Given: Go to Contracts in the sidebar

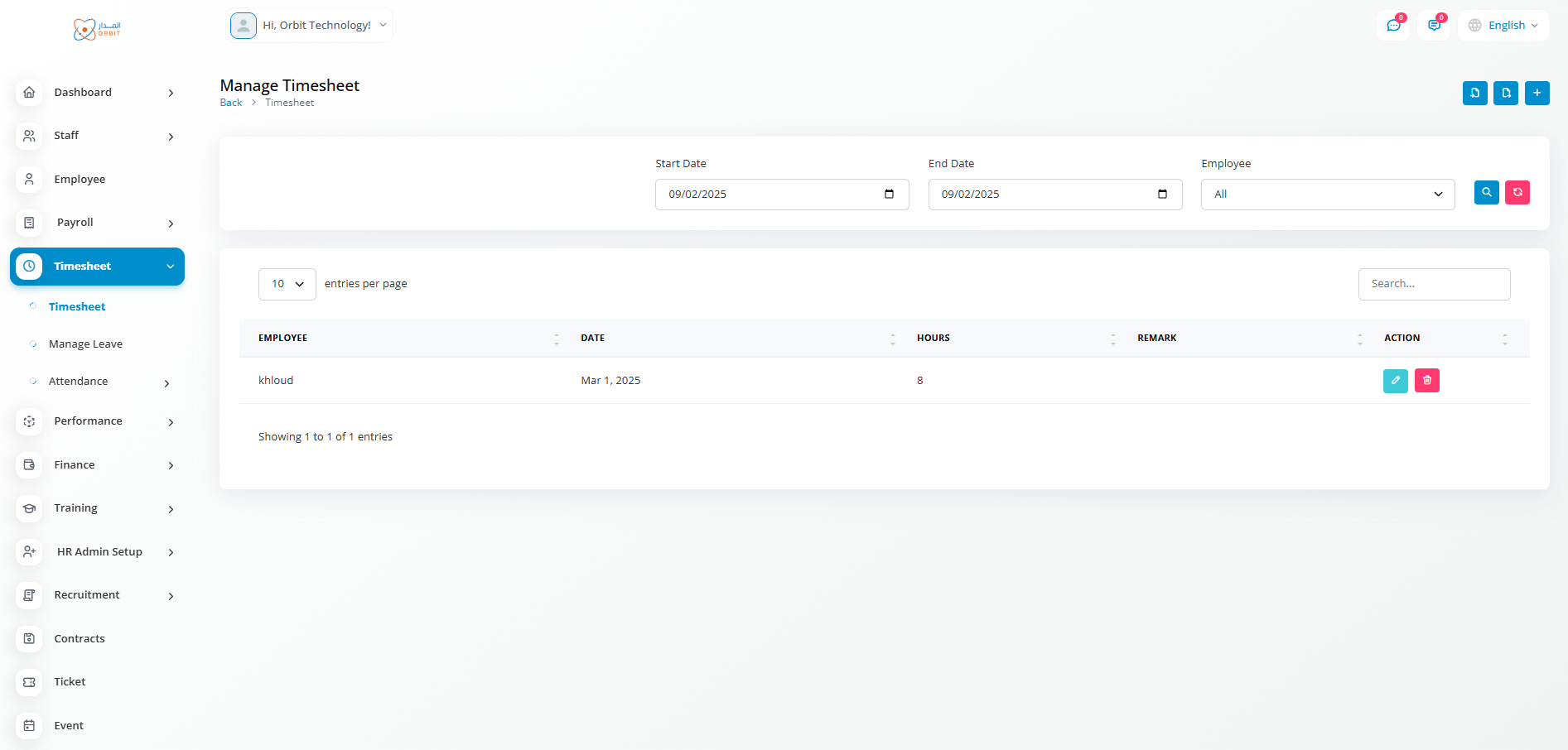Looking at the screenshot, I should tap(80, 639).
